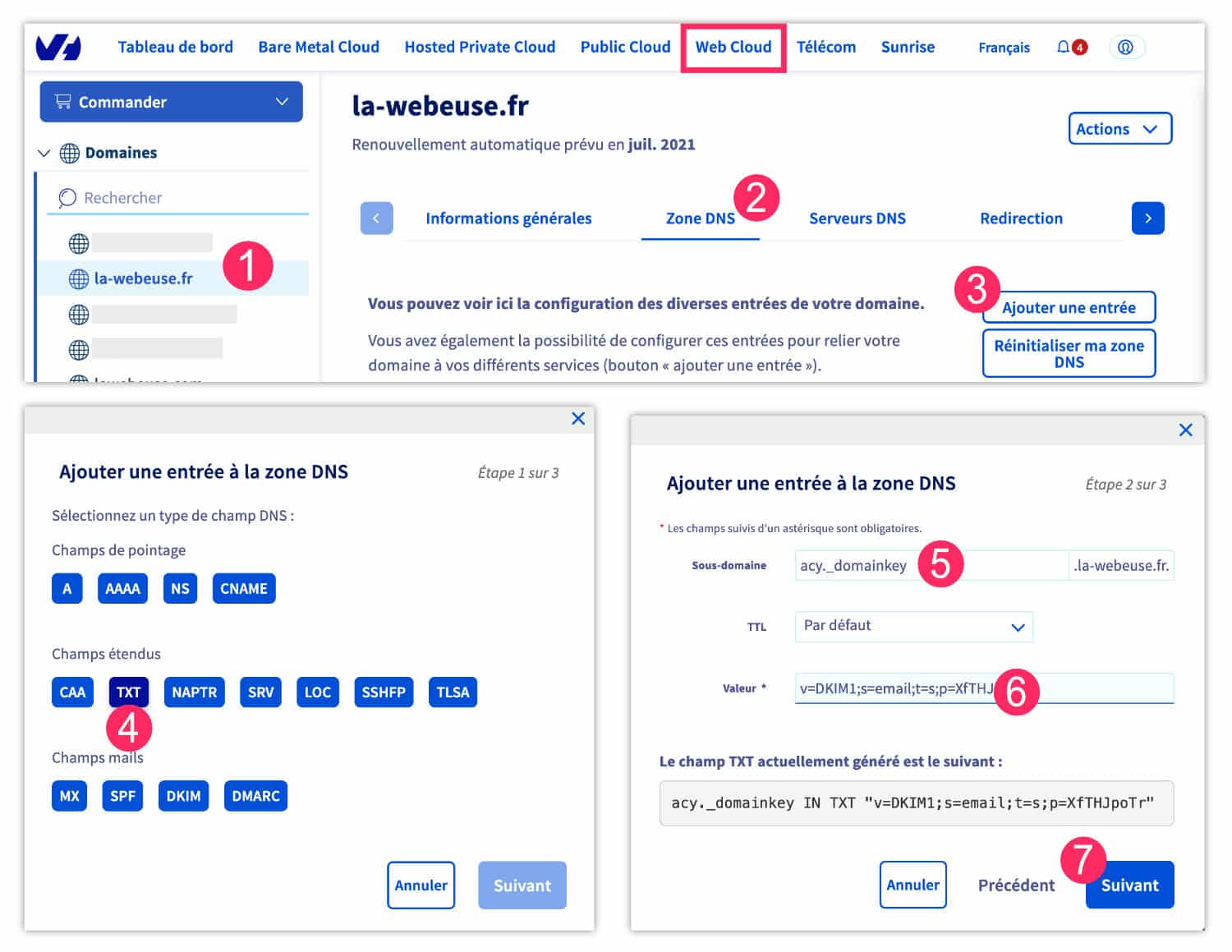Switch to Redirection tab
Viewport: 1232px width, 952px height.
(x=1021, y=218)
